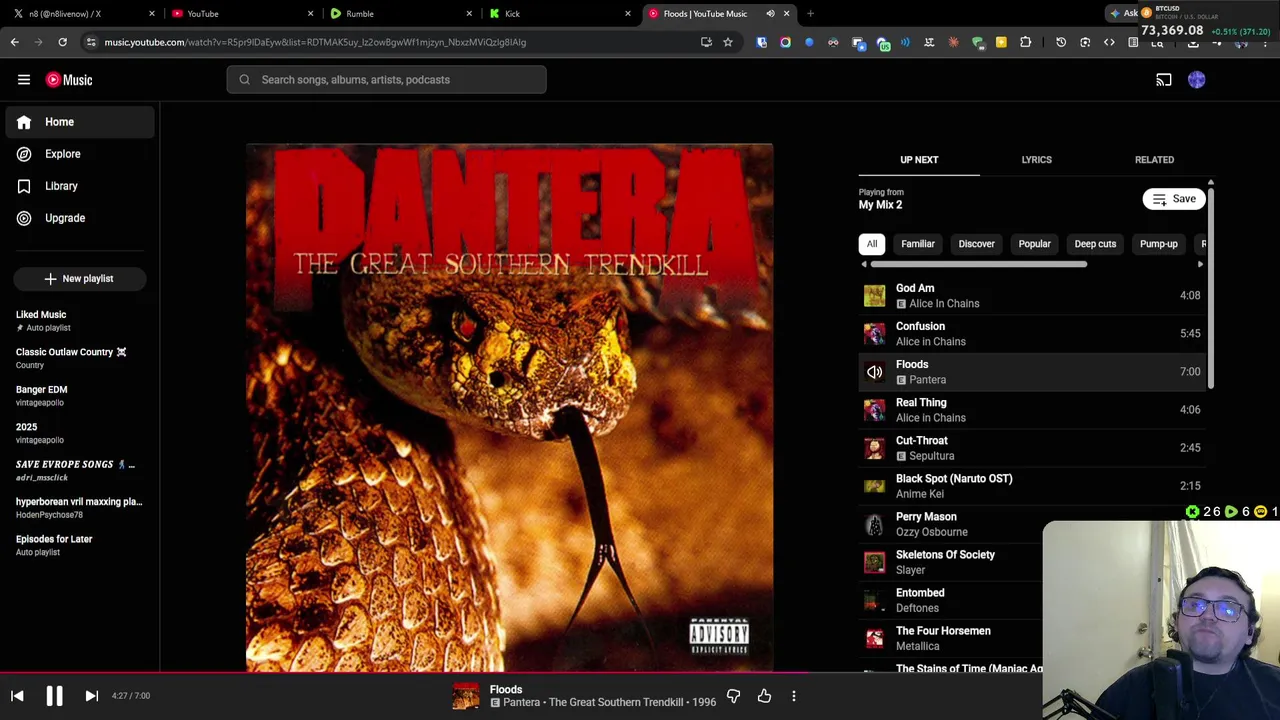The image size is (1280, 720).
Task: Open Classic Outlaw Country playlist
Action: point(80,358)
